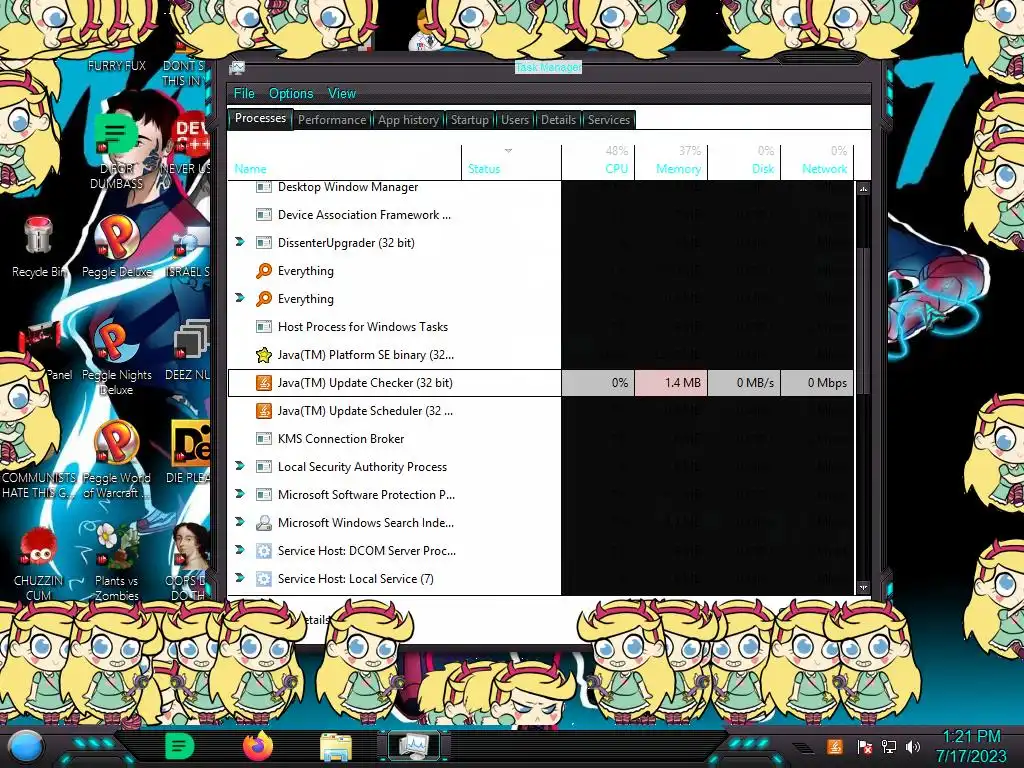
Task: Expand Service Host: DCOM Server Process
Action: click(240, 550)
